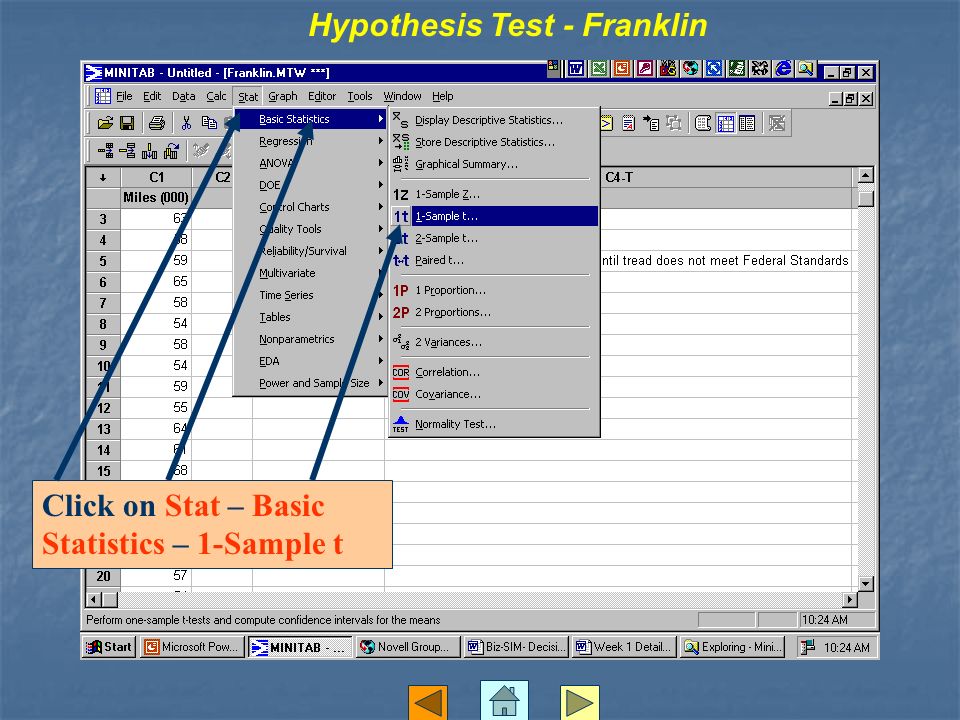Expand the EDA submenu
Screen dimensions: 960x720
click(x=310, y=361)
